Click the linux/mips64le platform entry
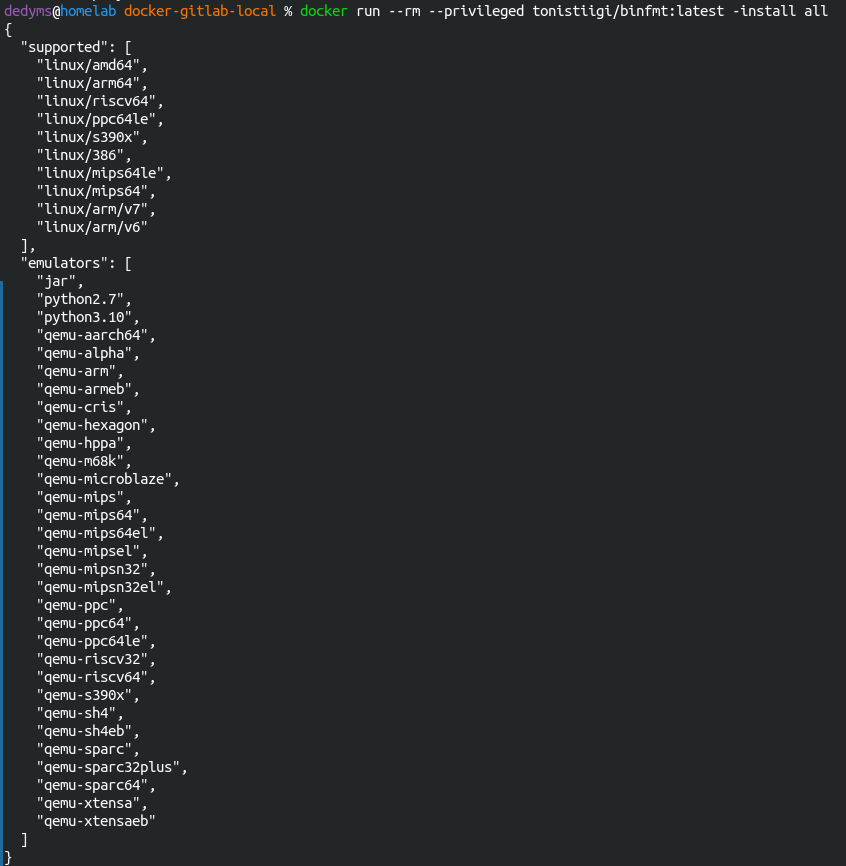The width and height of the screenshot is (846, 866). pyautogui.click(x=101, y=173)
